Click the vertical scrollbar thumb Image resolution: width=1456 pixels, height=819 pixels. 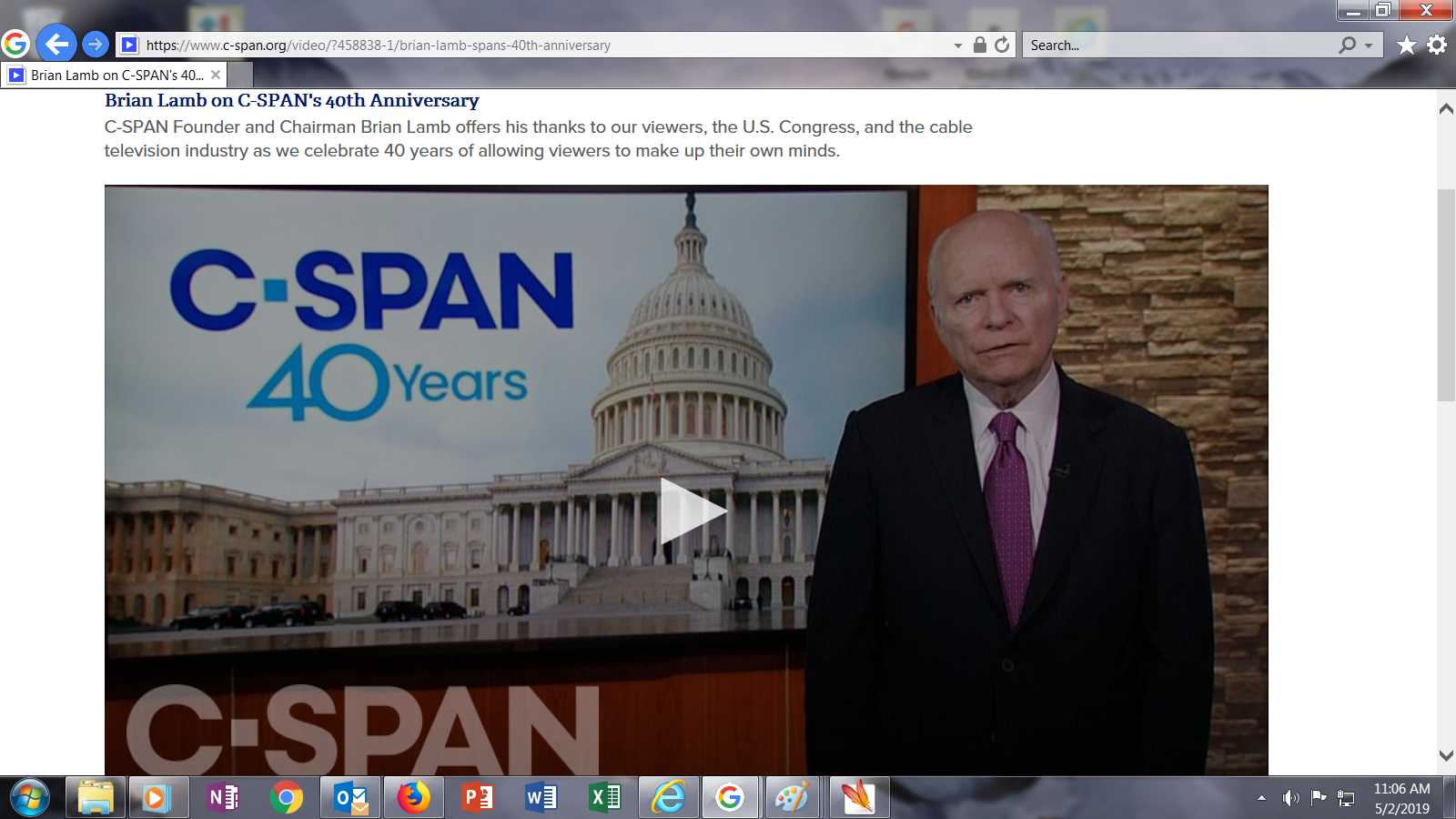click(1446, 296)
